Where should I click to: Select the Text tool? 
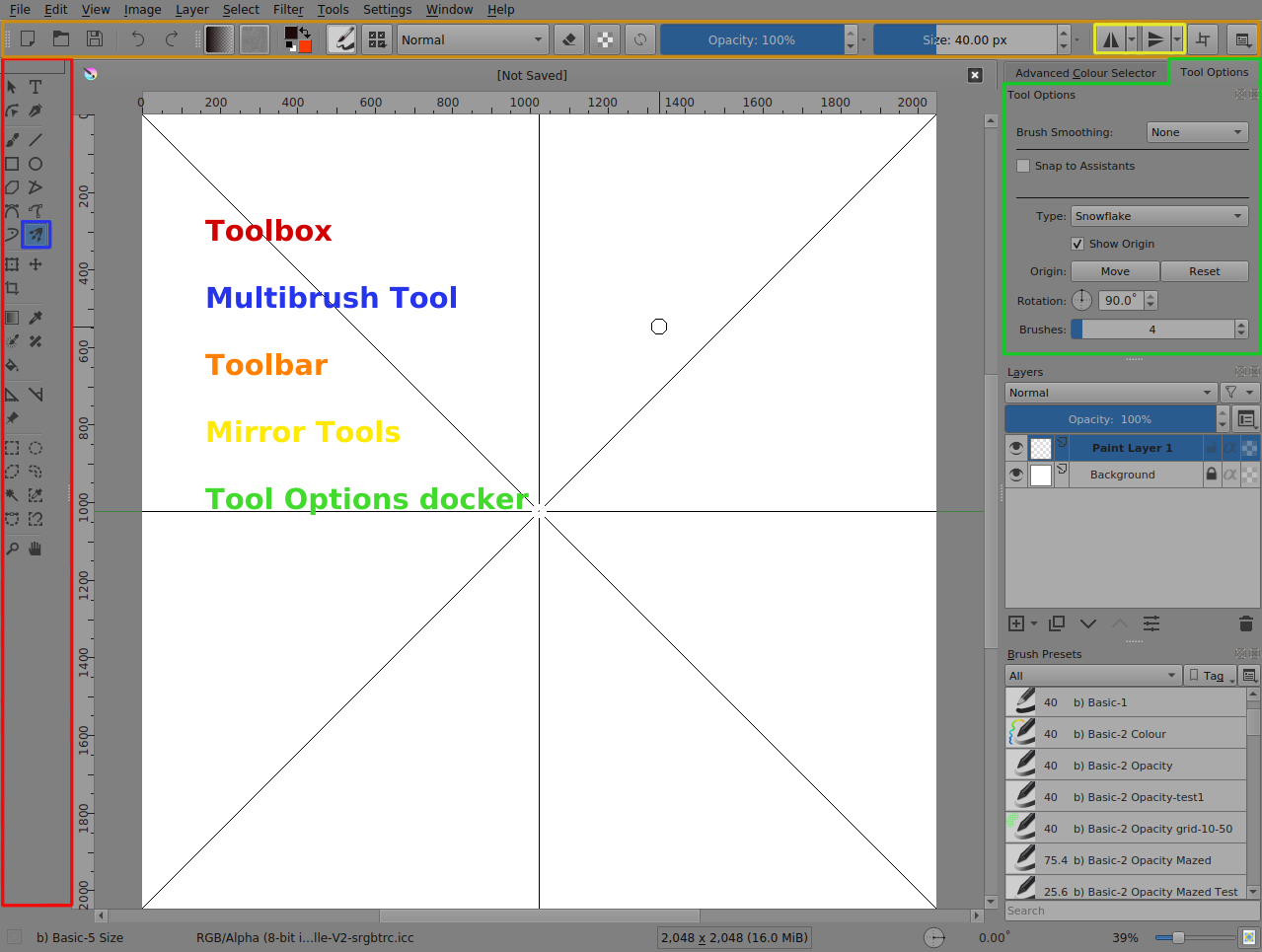click(36, 87)
